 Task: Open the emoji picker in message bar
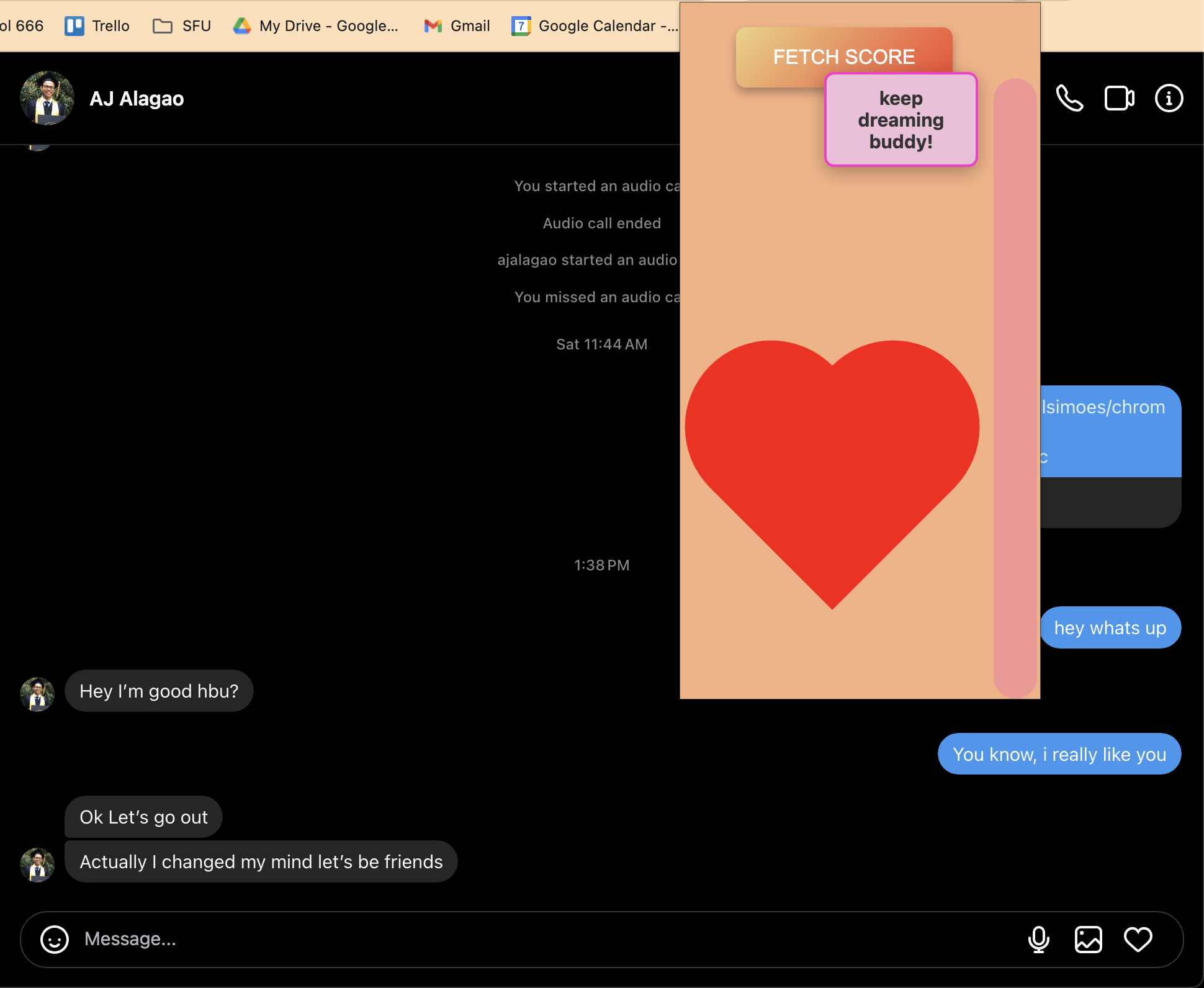pyautogui.click(x=55, y=939)
